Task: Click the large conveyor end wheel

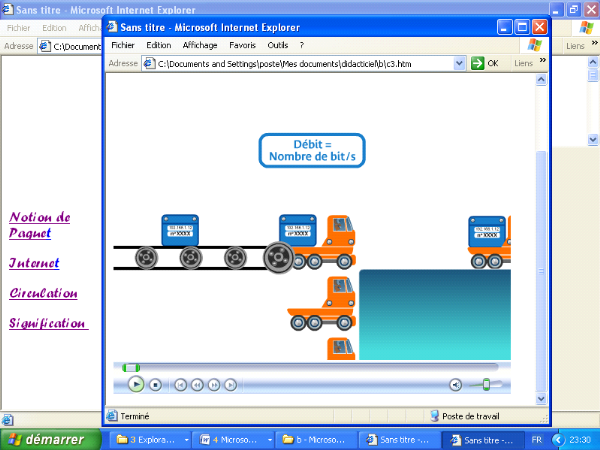Action: click(x=279, y=257)
